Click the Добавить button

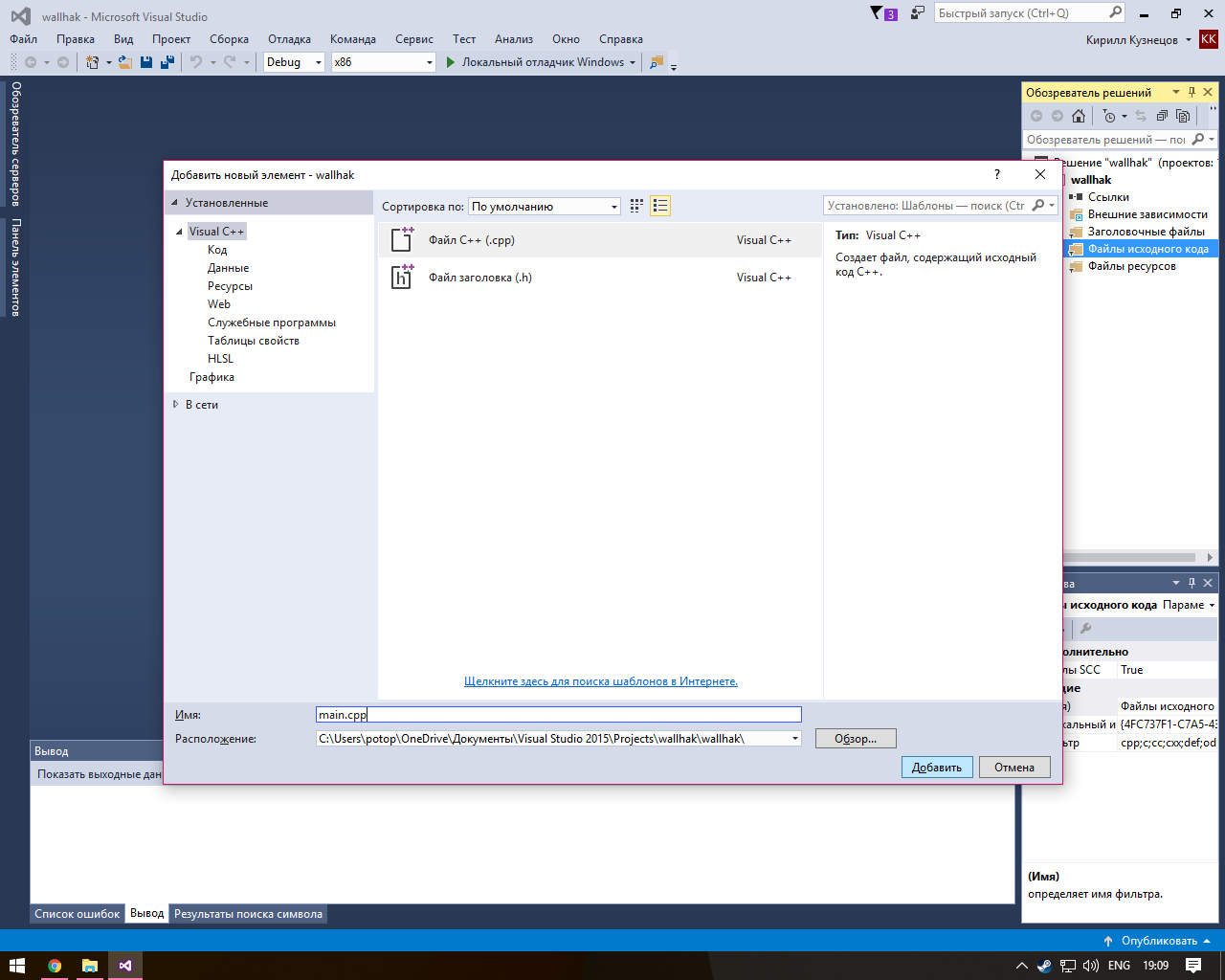[937, 768]
